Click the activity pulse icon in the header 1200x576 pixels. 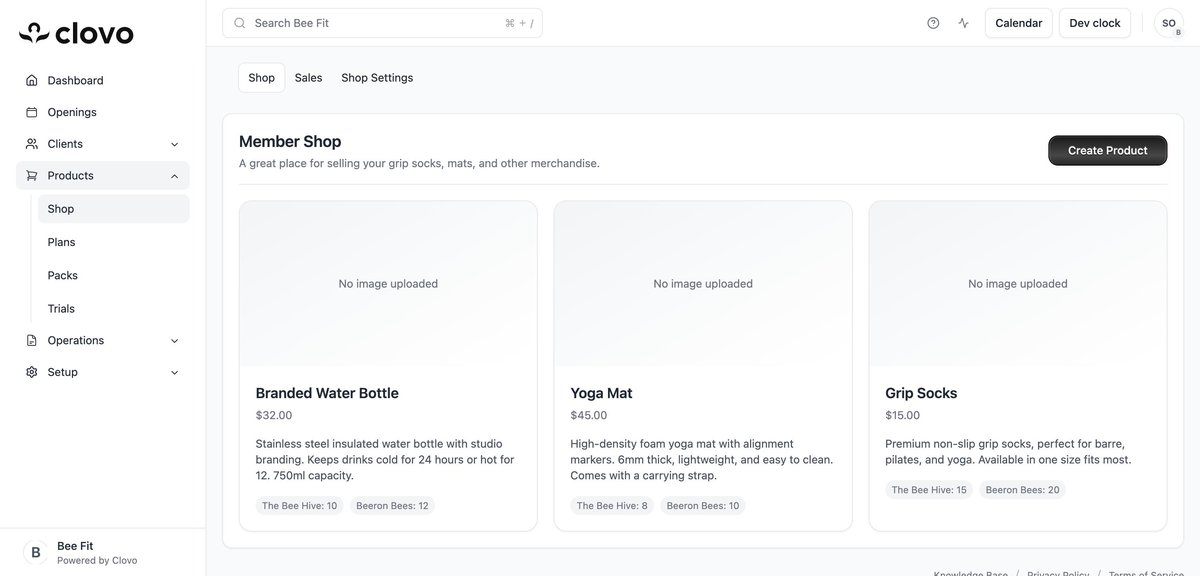coord(961,21)
